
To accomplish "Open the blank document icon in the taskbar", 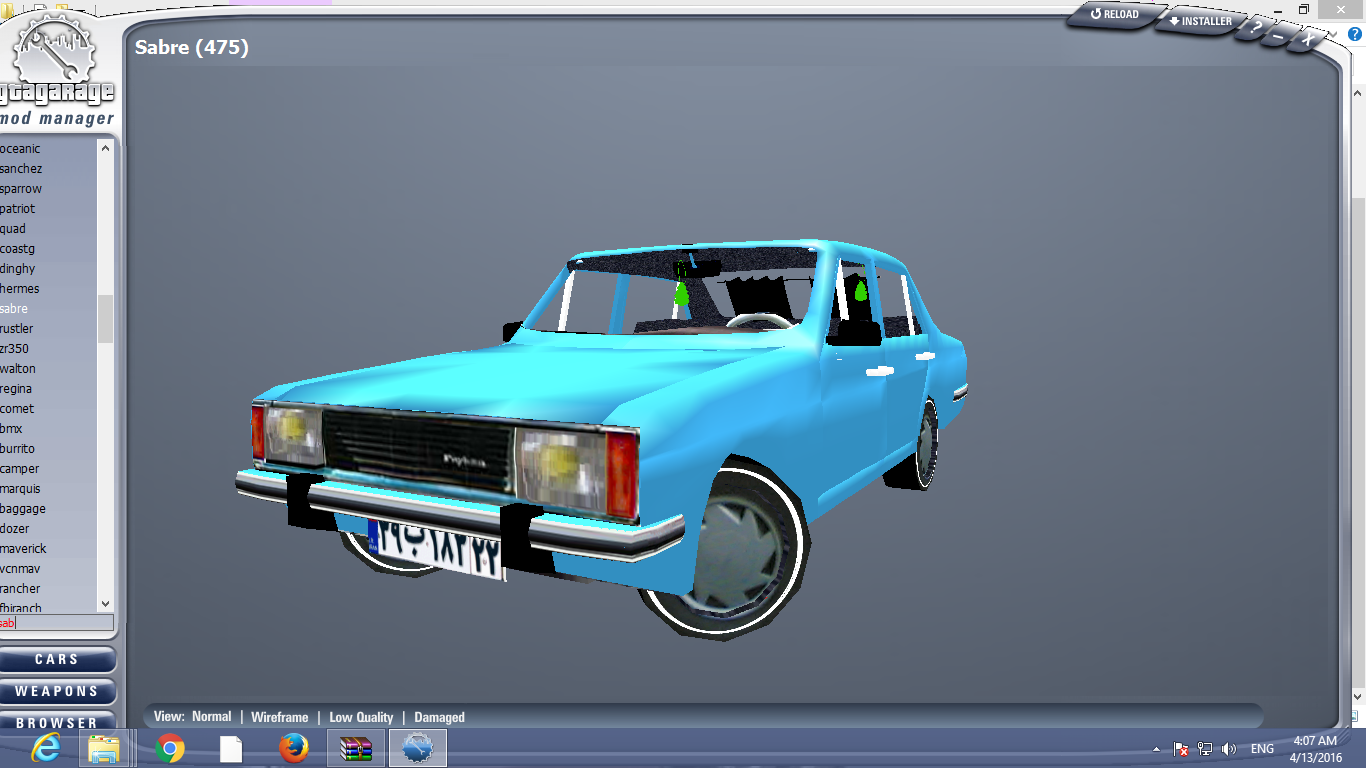I will (231, 748).
